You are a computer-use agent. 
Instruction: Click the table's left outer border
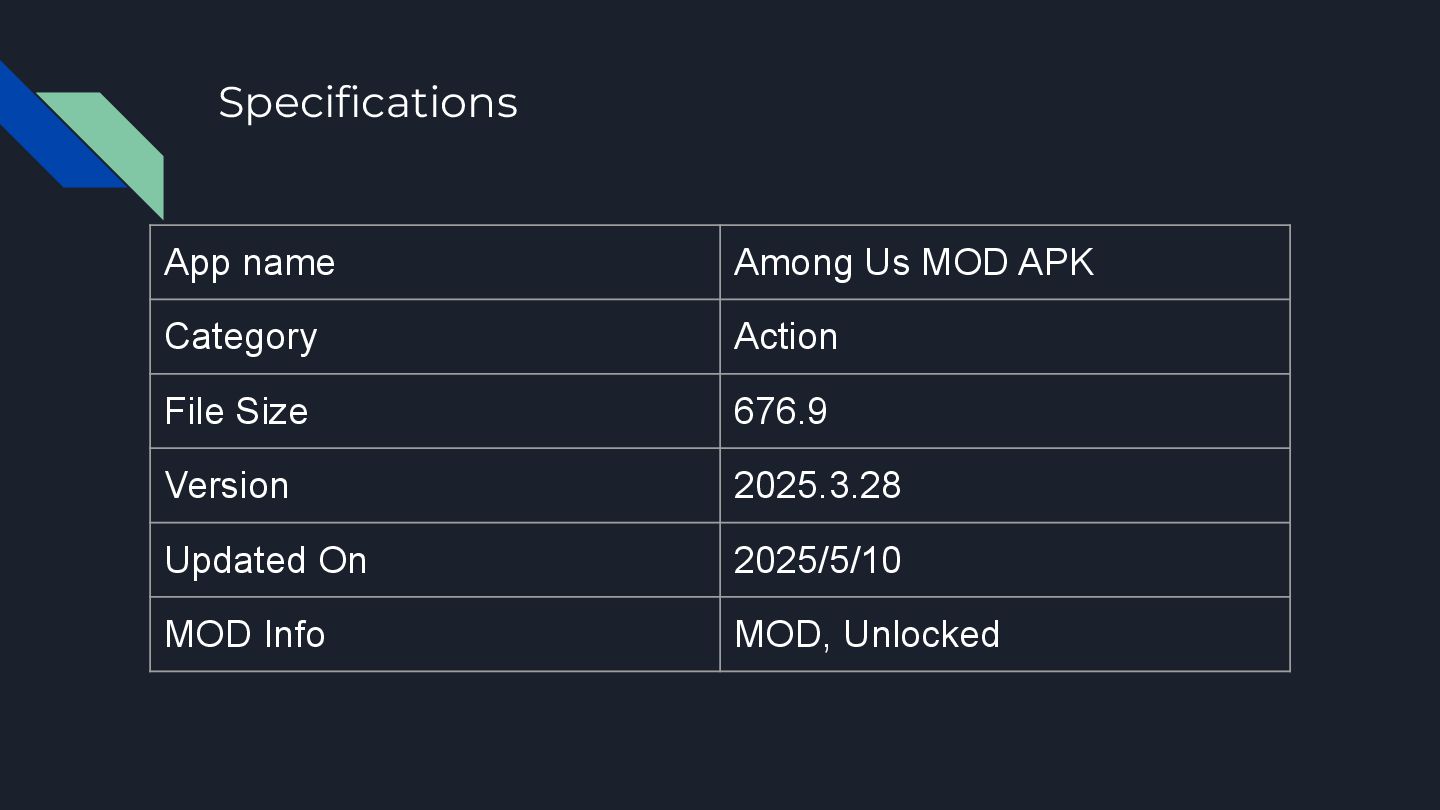(x=150, y=448)
